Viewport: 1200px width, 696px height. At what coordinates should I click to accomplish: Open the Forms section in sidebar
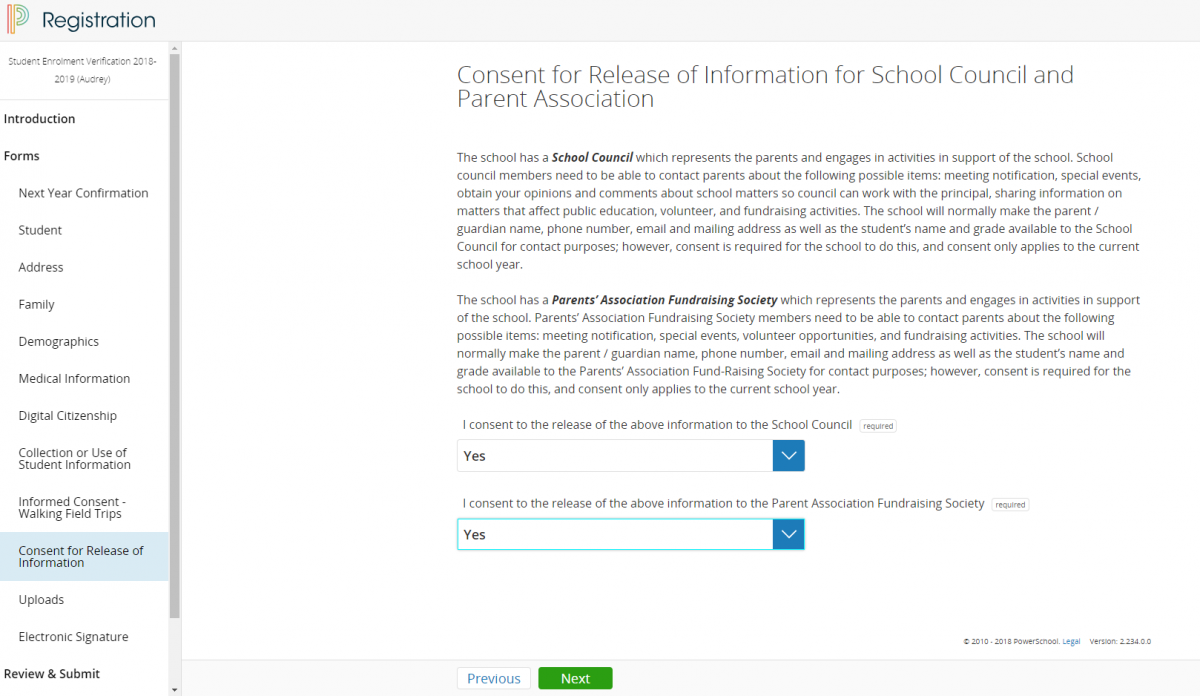(22, 156)
